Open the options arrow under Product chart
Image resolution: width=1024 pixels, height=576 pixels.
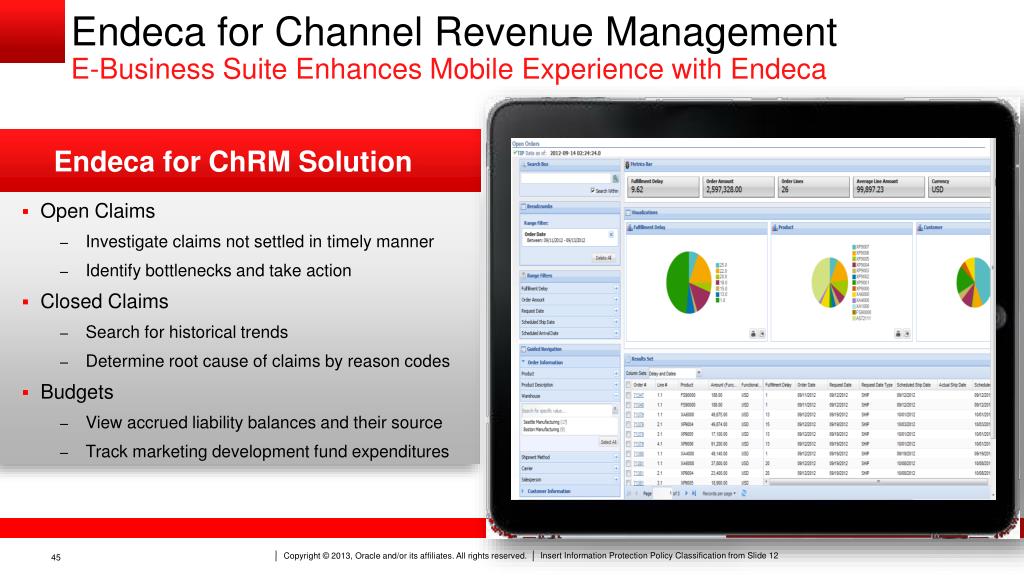pos(906,334)
